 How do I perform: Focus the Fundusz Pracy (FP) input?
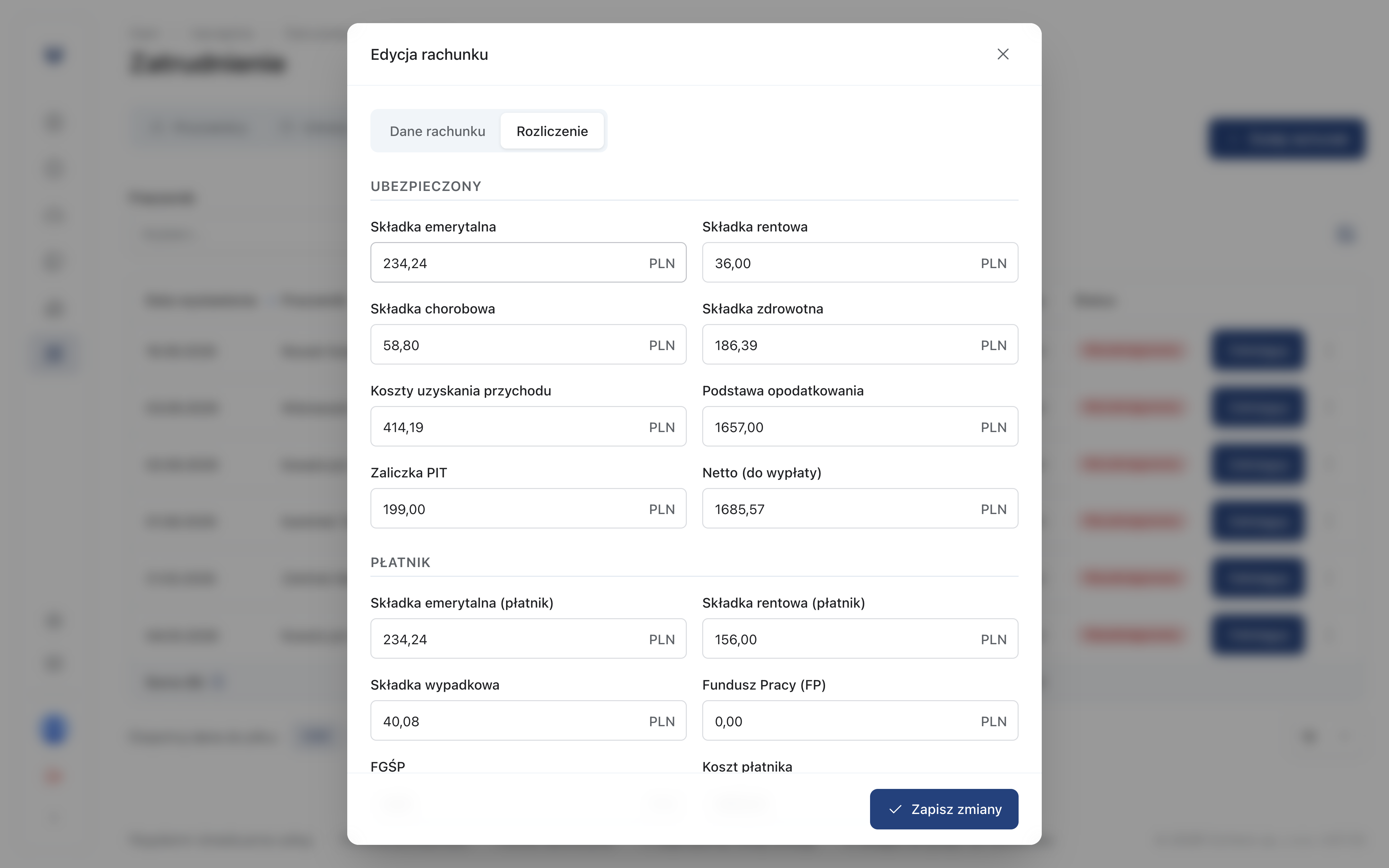860,720
